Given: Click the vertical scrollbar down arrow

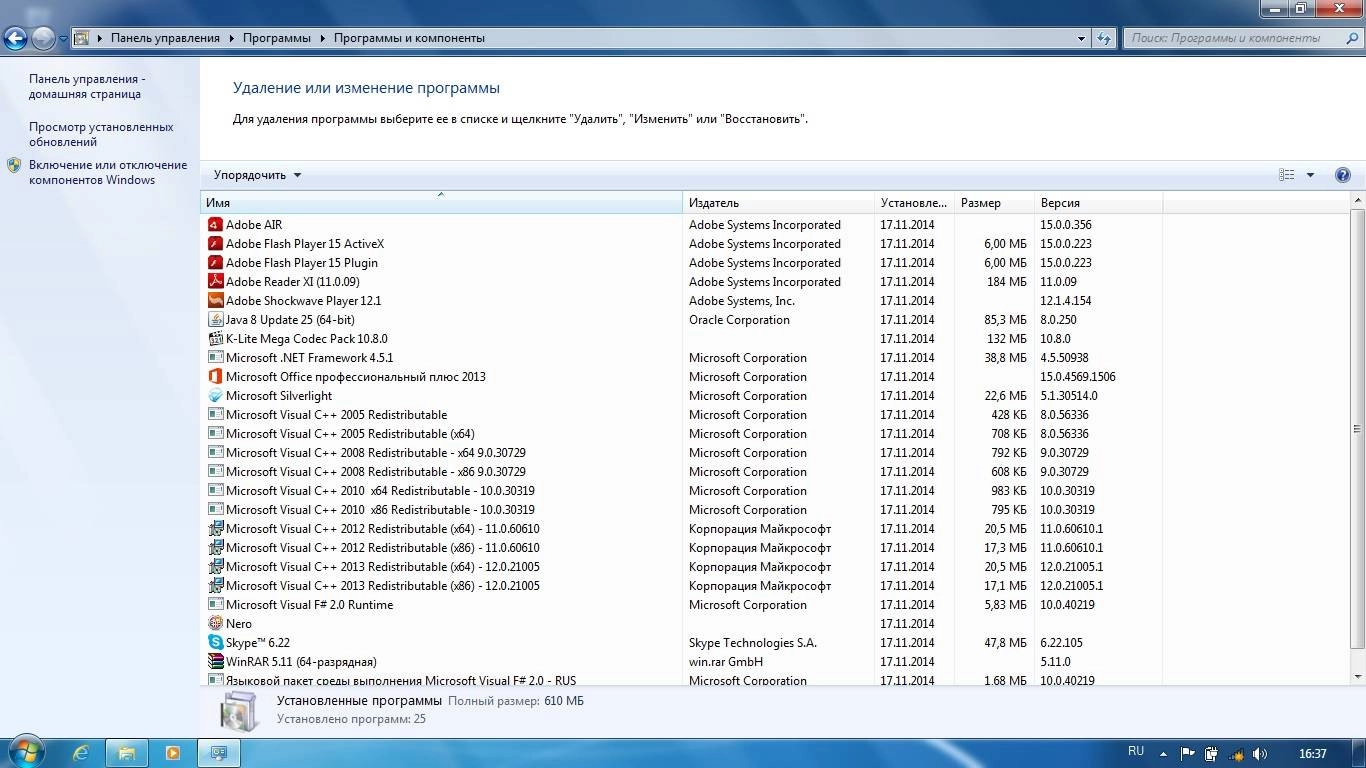Looking at the screenshot, I should click(1358, 677).
